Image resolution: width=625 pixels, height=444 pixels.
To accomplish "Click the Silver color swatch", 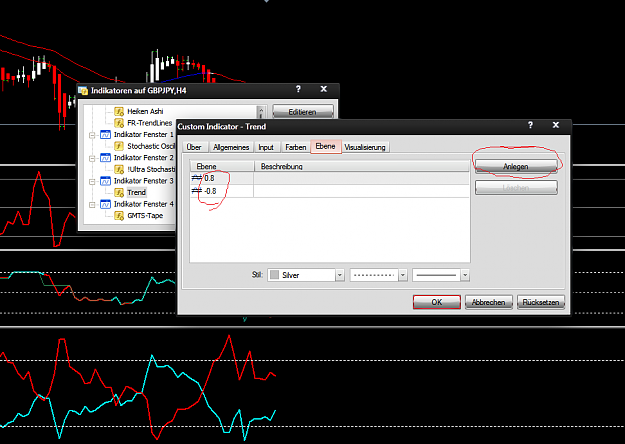I will tap(274, 275).
